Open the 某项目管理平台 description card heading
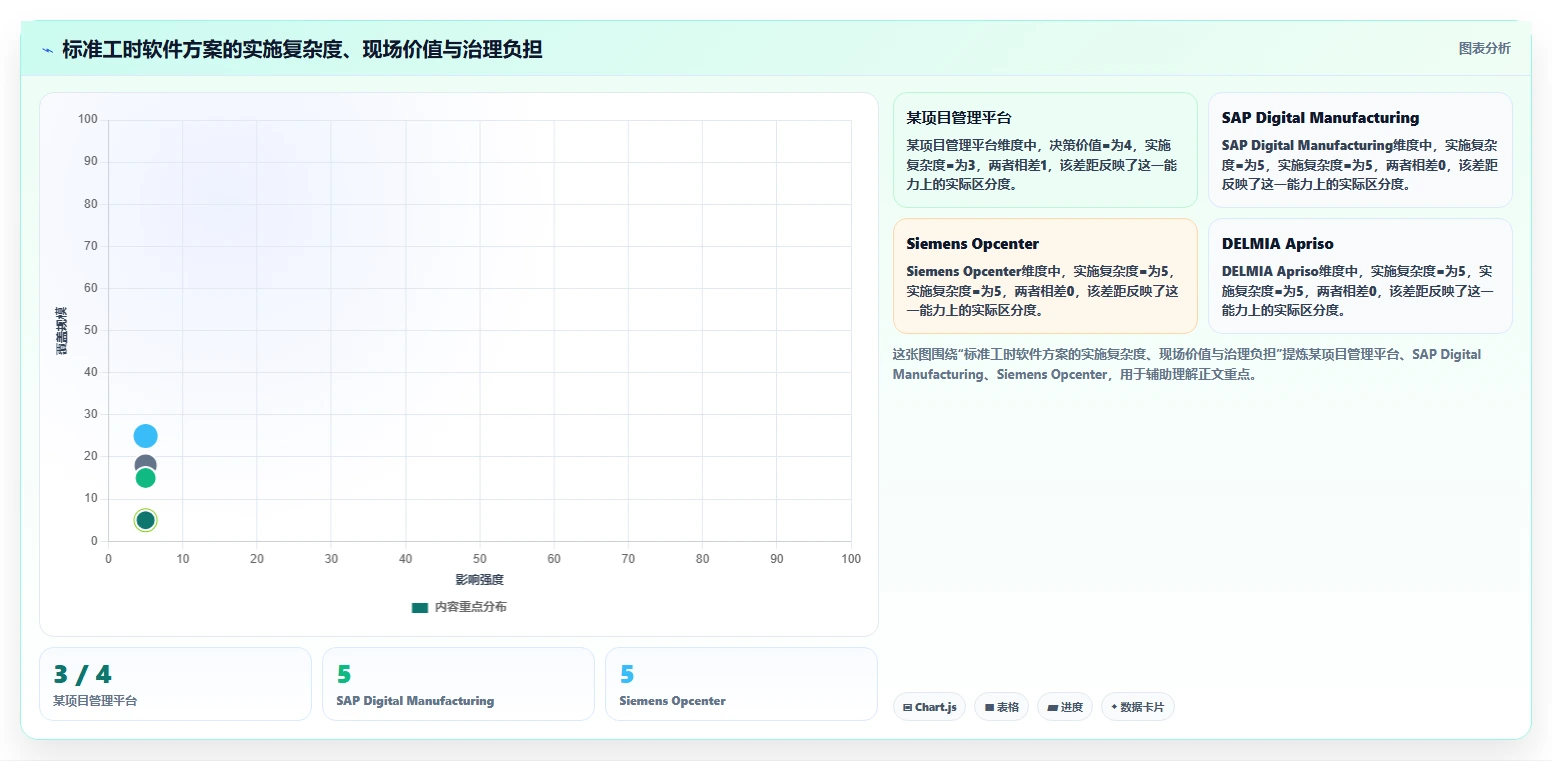This screenshot has height=761, width=1552. tap(959, 118)
